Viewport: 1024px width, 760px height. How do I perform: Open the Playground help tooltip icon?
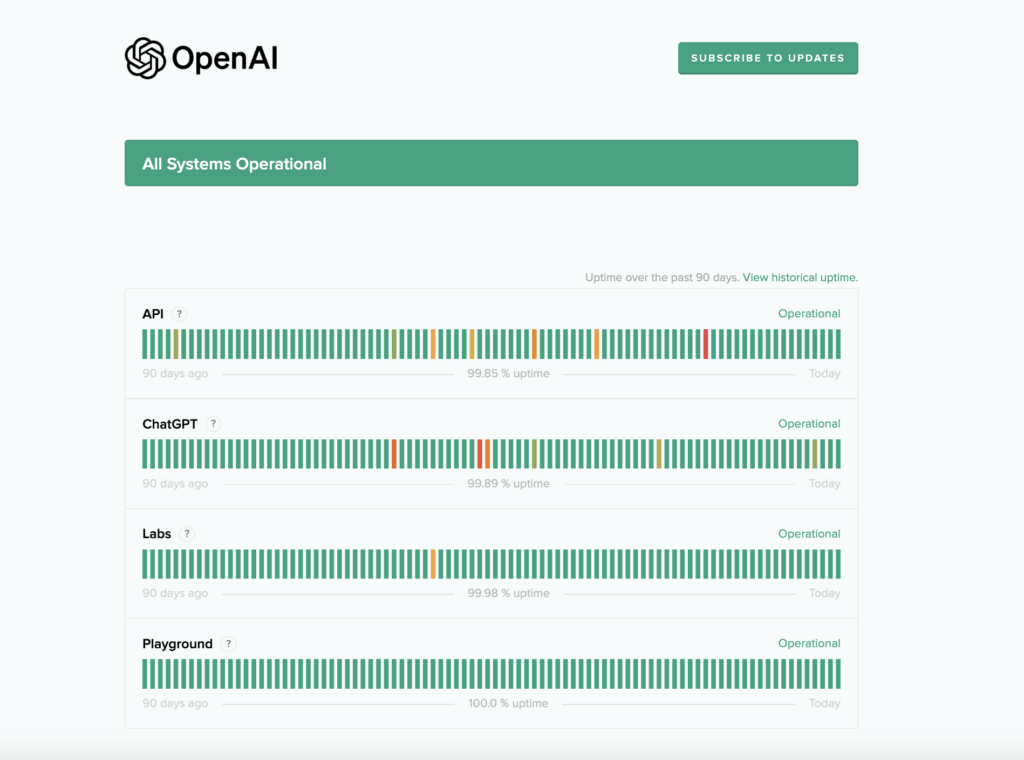pyautogui.click(x=227, y=643)
